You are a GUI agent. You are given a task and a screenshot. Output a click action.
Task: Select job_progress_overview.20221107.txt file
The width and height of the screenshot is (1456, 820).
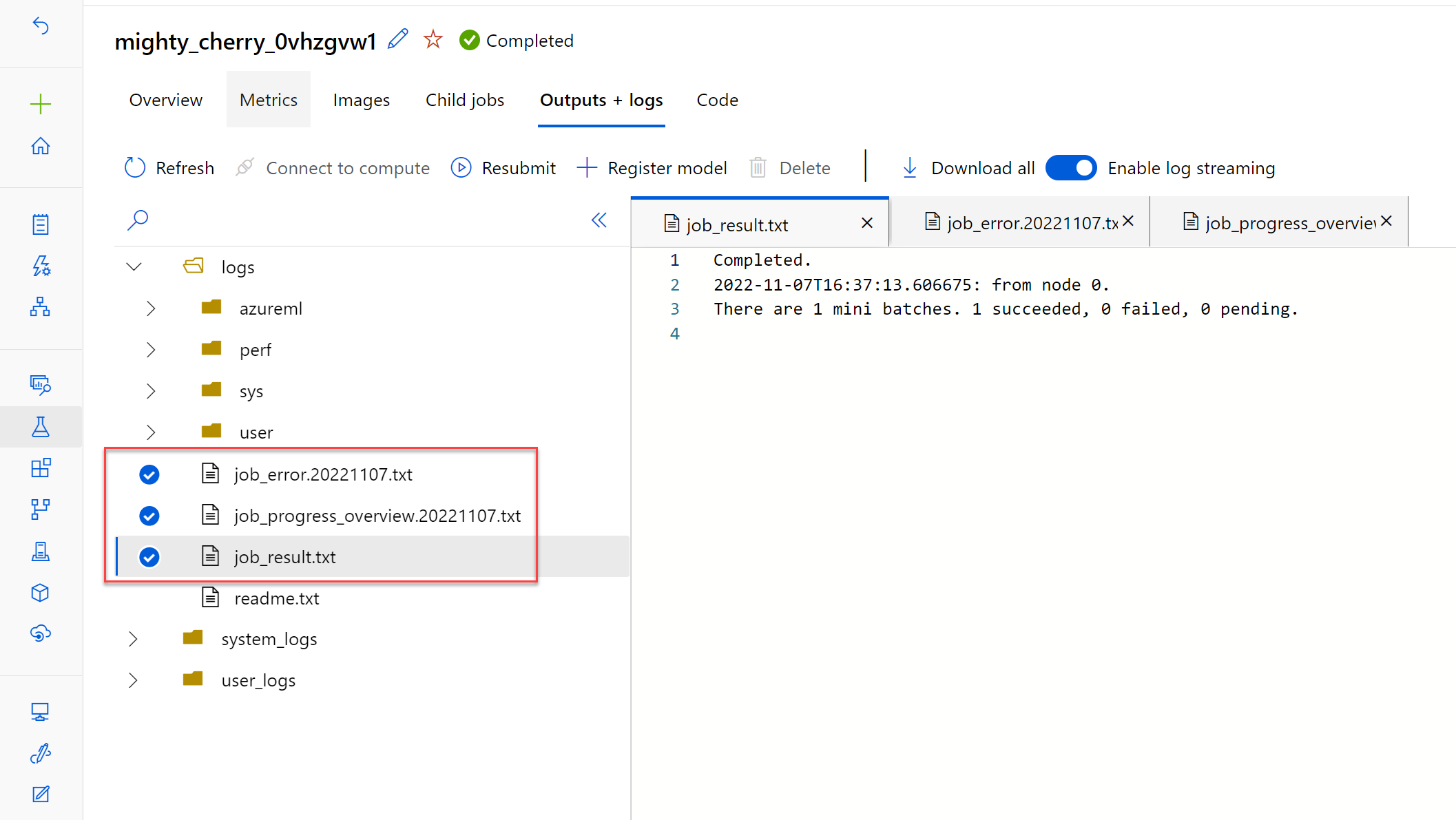pyautogui.click(x=378, y=515)
